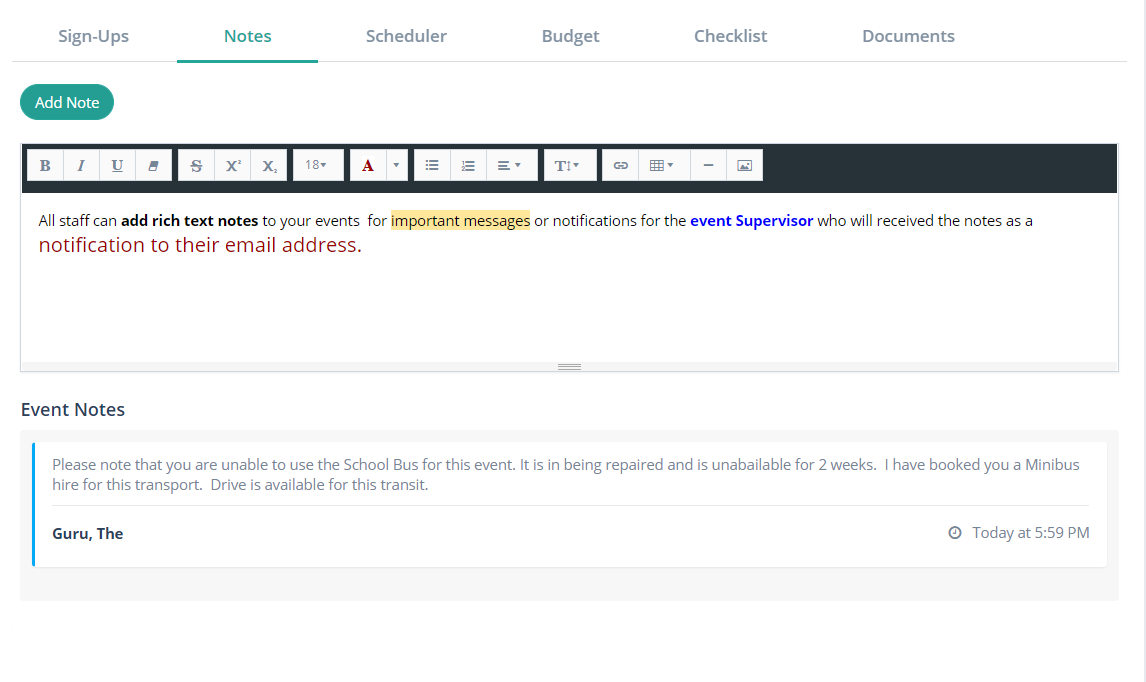Insert a hyperlink
This screenshot has height=682, width=1146.
click(x=621, y=165)
